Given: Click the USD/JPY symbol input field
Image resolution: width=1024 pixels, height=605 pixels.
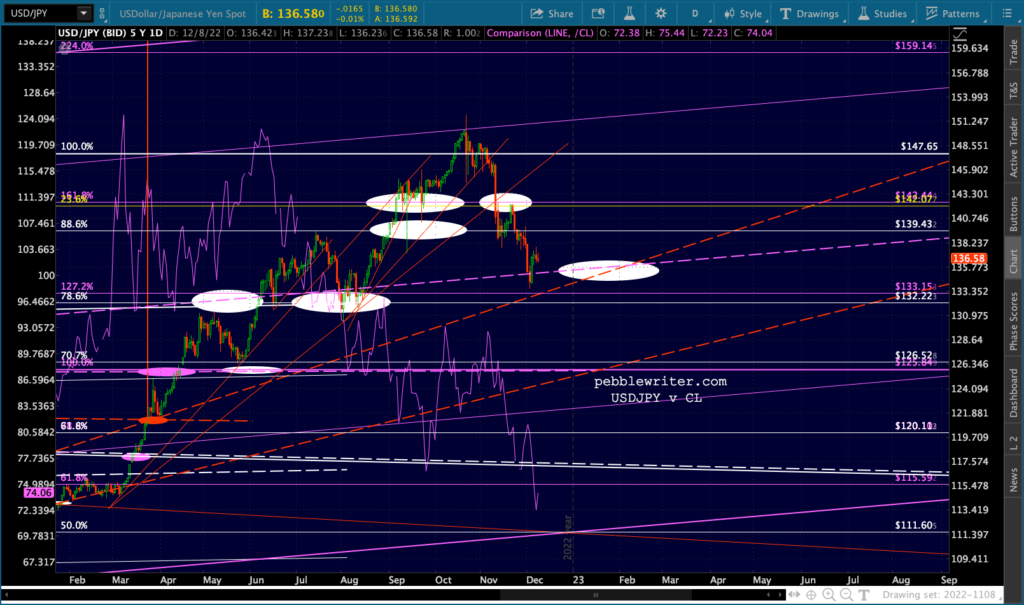Looking at the screenshot, I should (x=39, y=13).
